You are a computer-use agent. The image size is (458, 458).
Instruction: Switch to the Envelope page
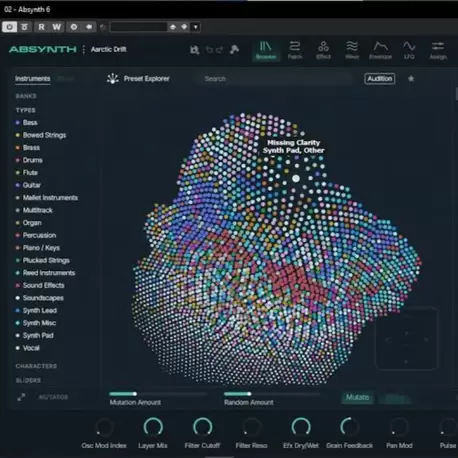coord(380,50)
